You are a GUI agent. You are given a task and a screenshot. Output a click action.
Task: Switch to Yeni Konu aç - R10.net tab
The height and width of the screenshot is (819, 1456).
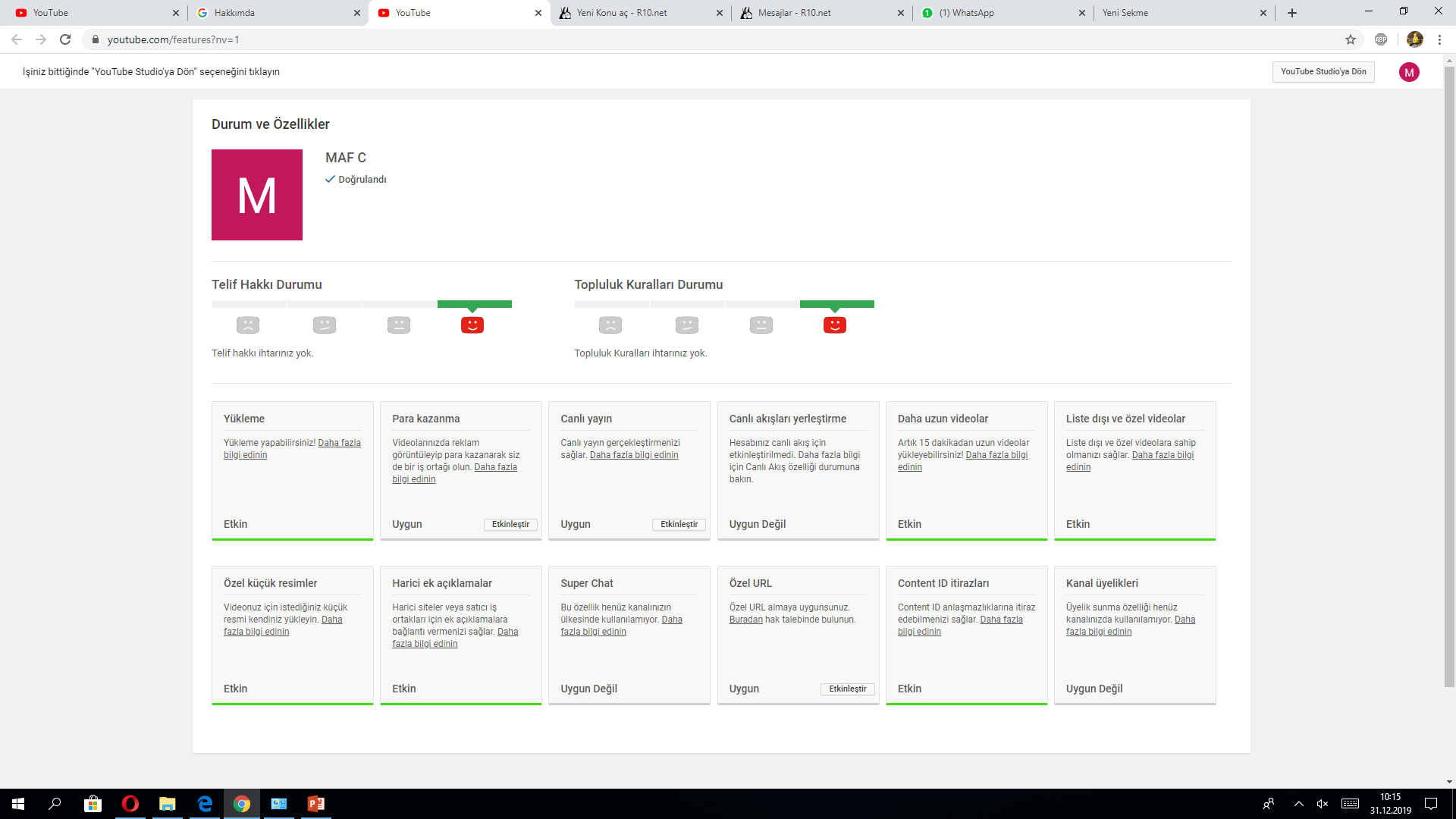click(x=639, y=13)
